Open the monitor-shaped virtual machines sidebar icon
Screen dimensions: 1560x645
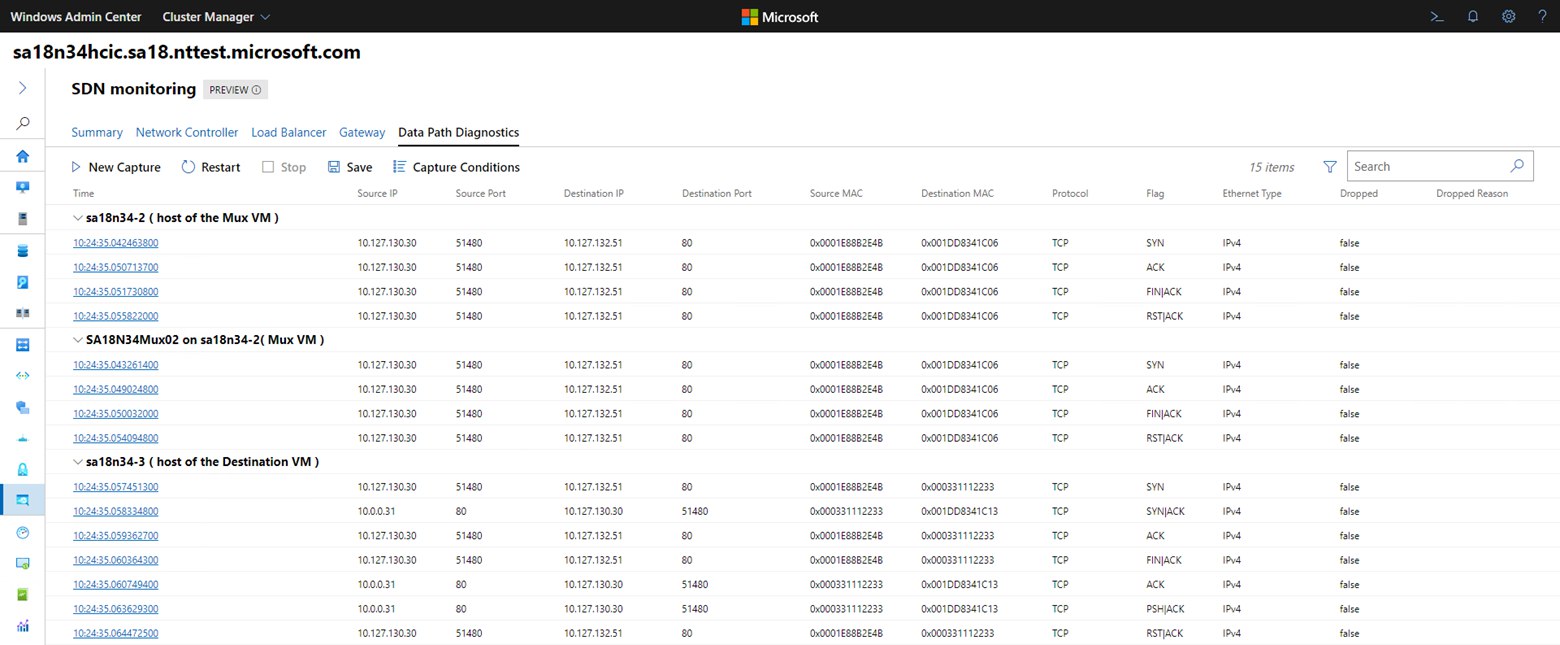click(x=22, y=187)
